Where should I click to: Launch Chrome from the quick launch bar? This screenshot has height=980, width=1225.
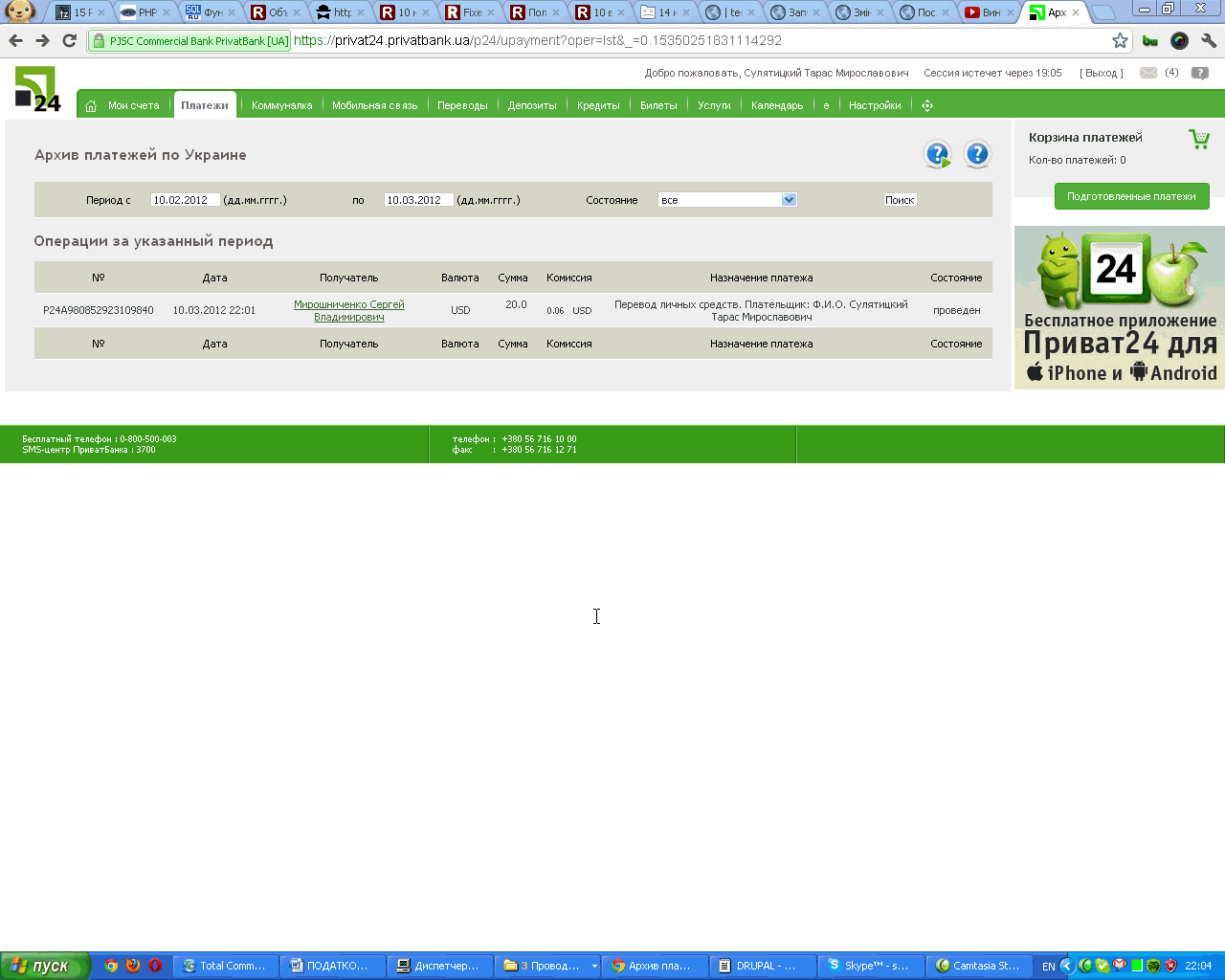[x=111, y=966]
